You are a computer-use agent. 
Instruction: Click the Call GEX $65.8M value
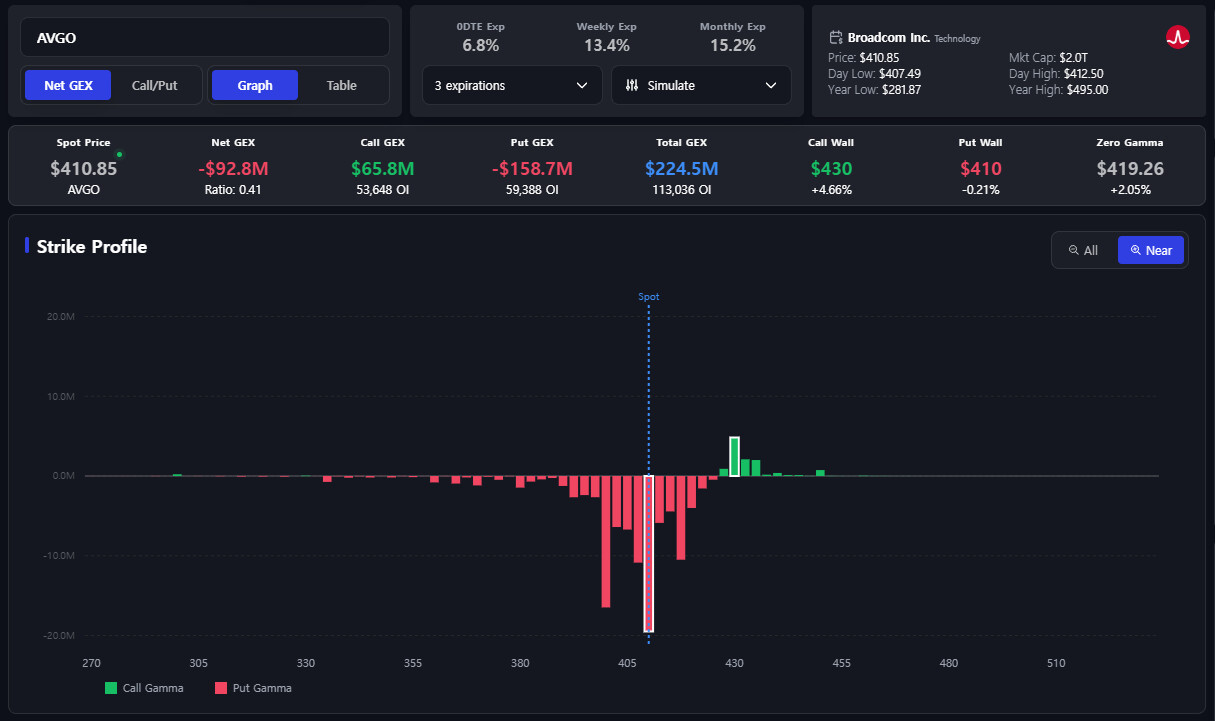(x=383, y=169)
